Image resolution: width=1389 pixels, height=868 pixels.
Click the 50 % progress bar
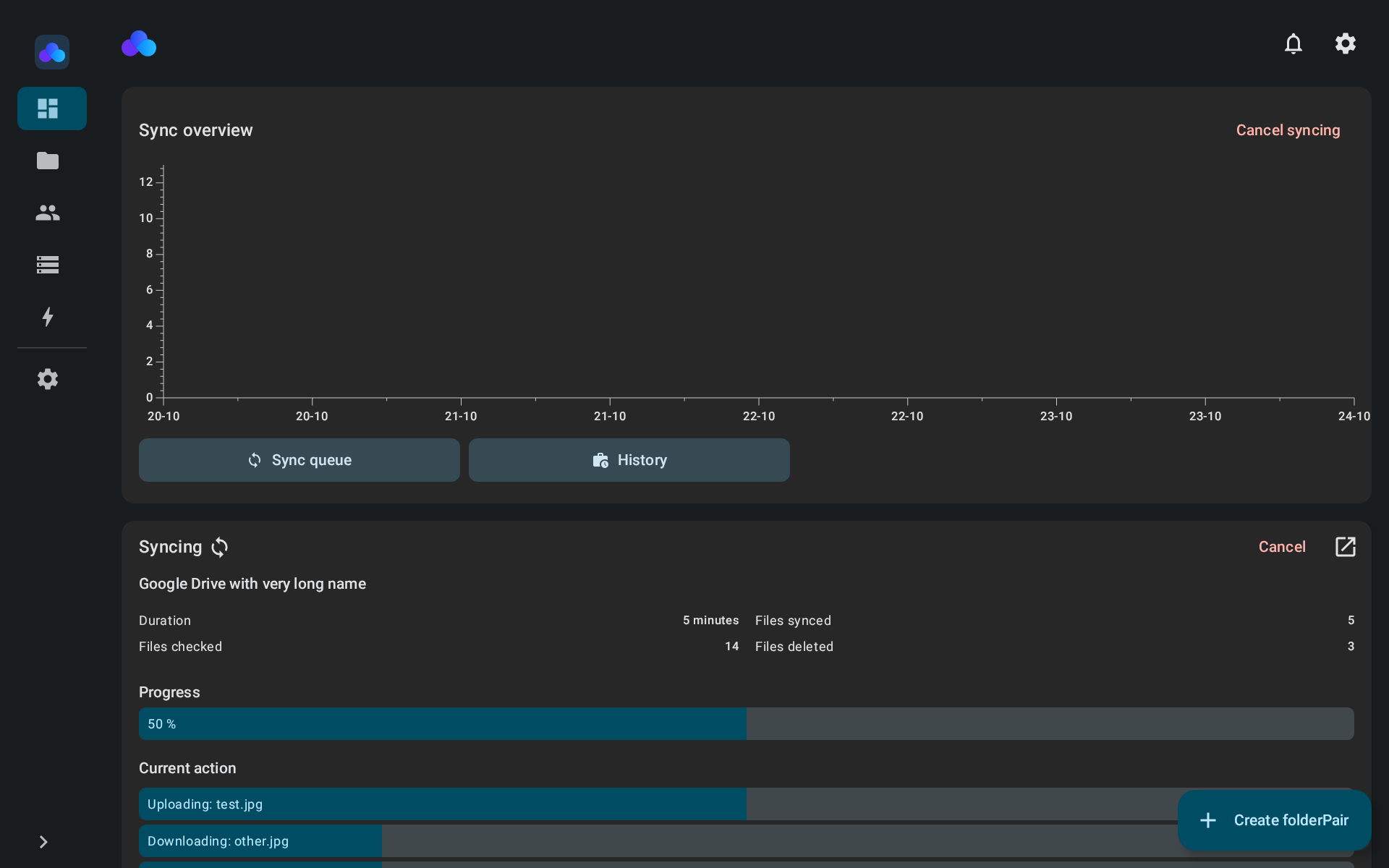coord(747,723)
